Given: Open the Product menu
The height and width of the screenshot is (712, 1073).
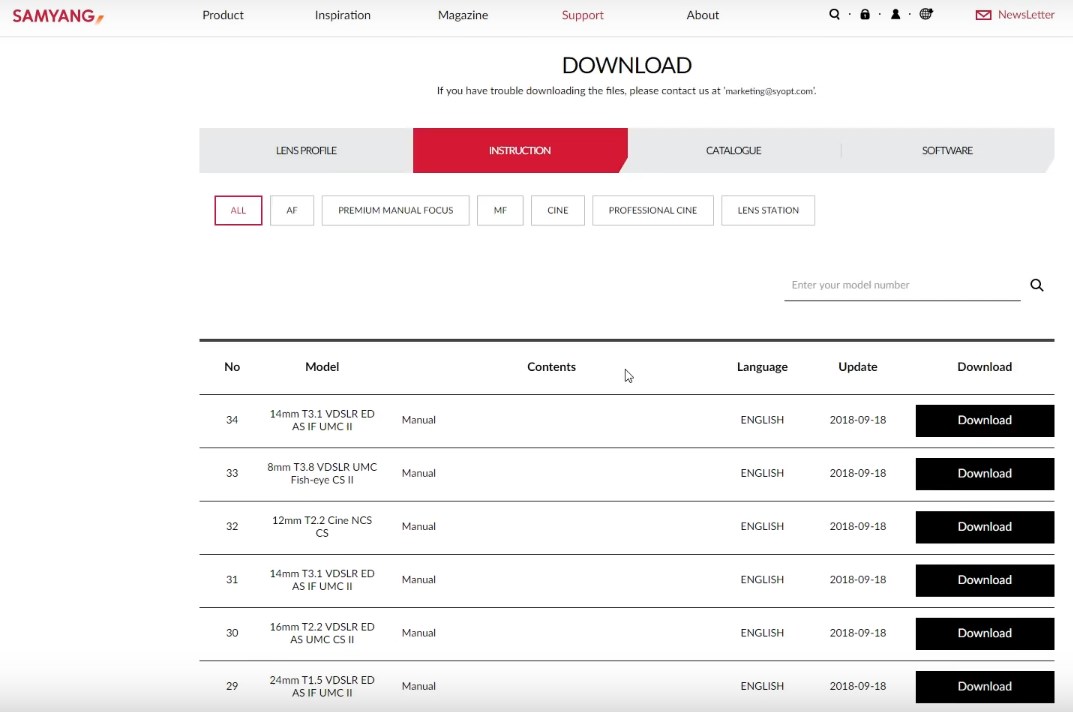Looking at the screenshot, I should tap(223, 15).
